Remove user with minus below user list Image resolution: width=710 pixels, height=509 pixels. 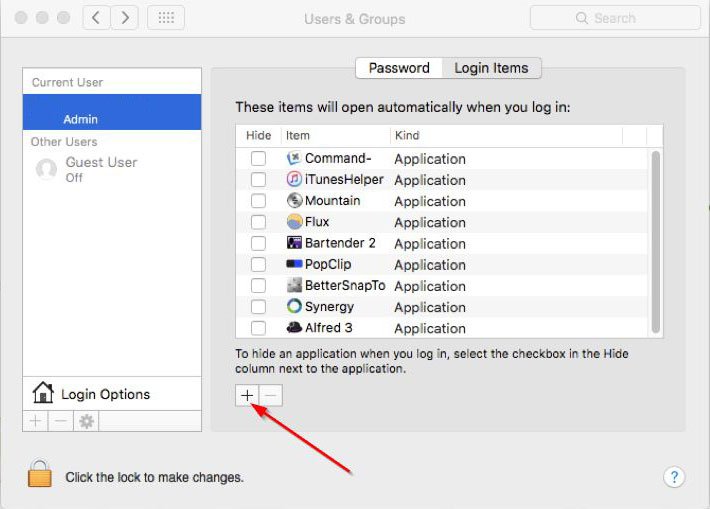point(61,422)
